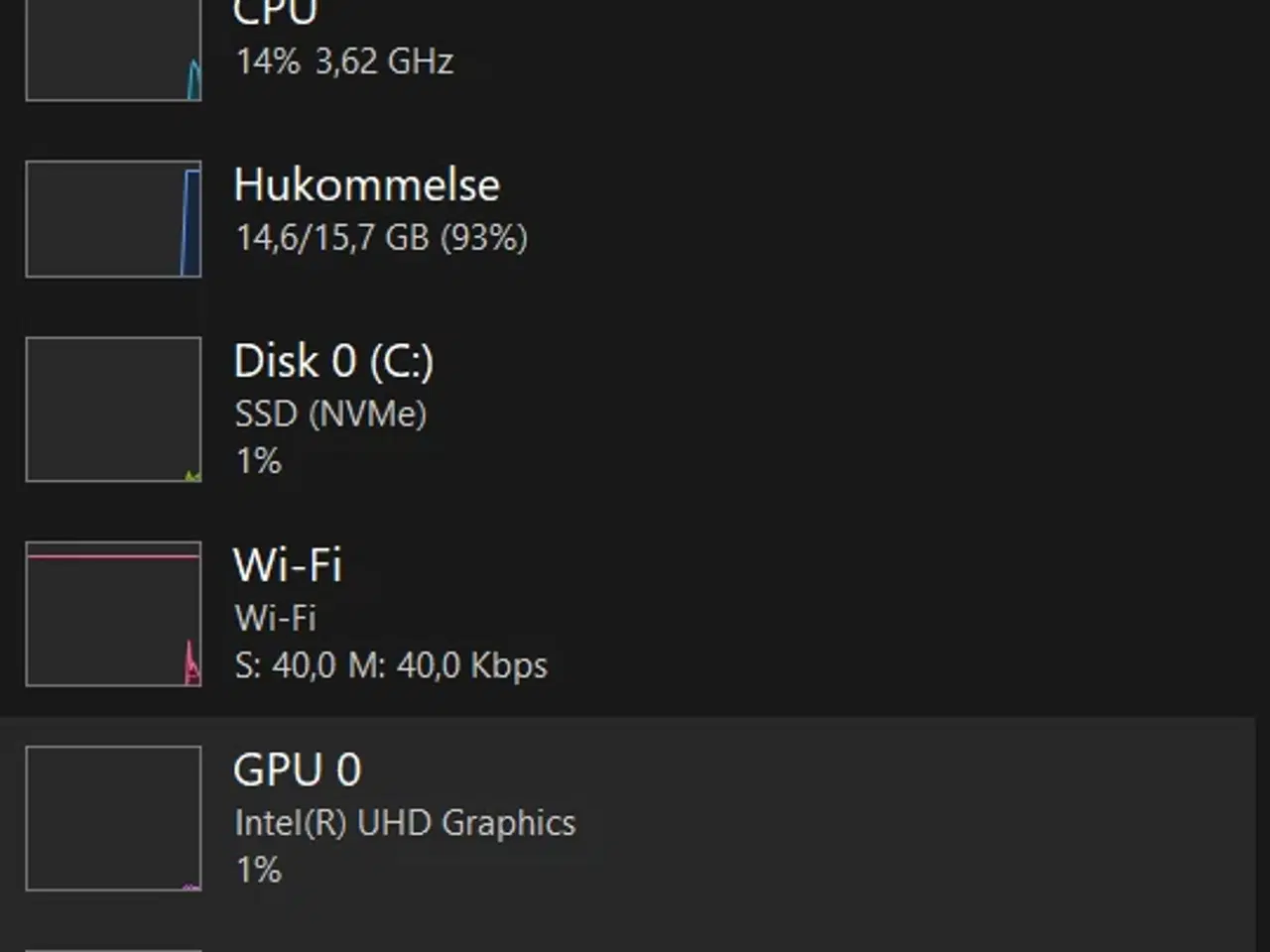Click the GPU 0 usage graph thumbnail

click(113, 818)
